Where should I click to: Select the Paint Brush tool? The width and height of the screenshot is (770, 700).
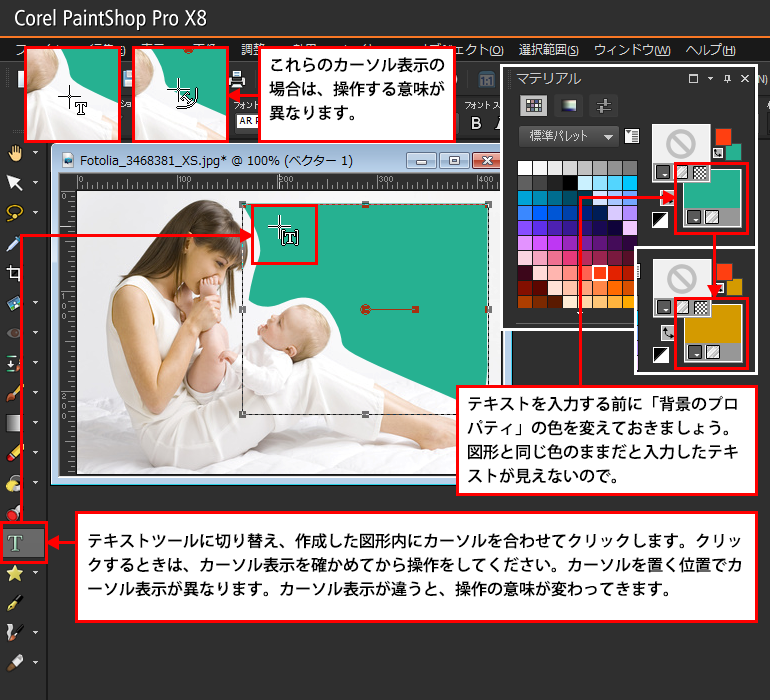(14, 393)
